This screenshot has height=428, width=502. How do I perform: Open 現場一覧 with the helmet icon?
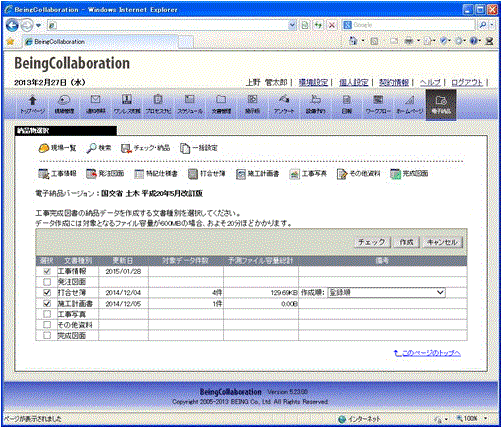point(57,148)
